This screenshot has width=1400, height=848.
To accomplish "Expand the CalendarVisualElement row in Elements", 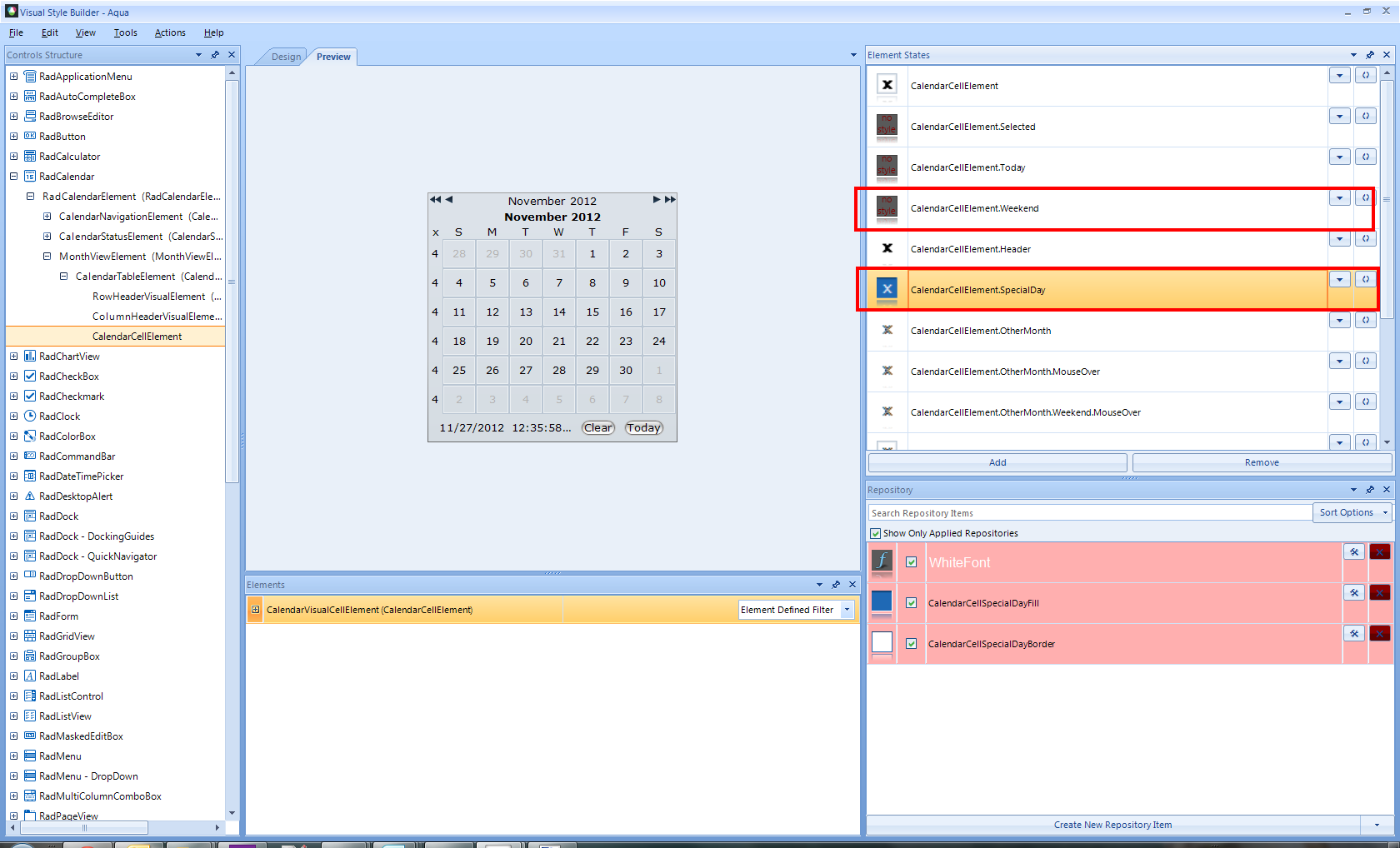I will tap(255, 610).
